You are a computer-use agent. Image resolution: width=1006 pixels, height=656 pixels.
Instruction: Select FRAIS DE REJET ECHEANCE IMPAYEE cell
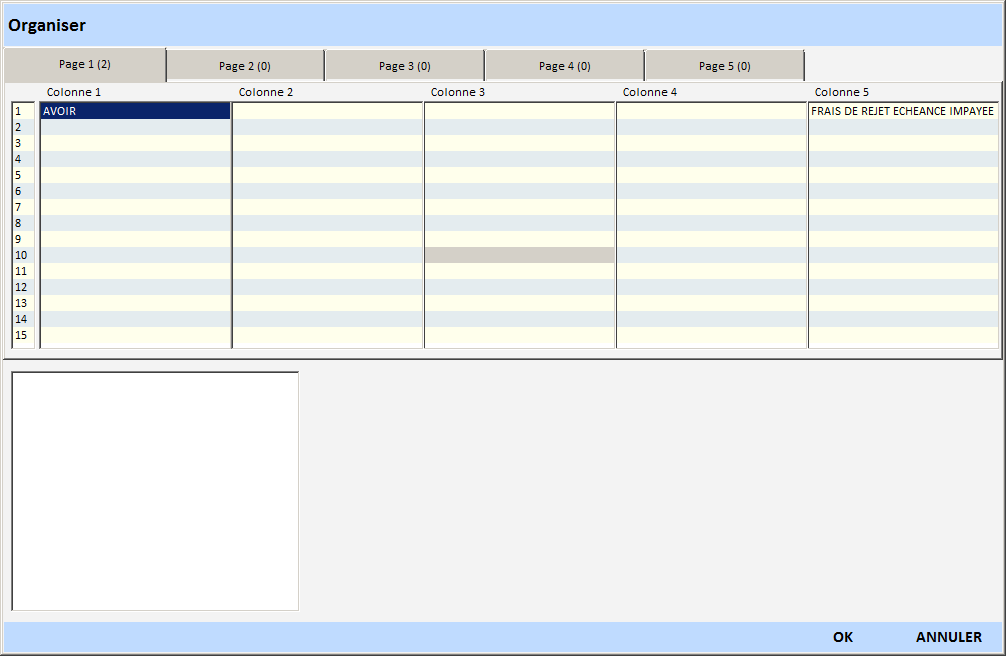(x=903, y=111)
